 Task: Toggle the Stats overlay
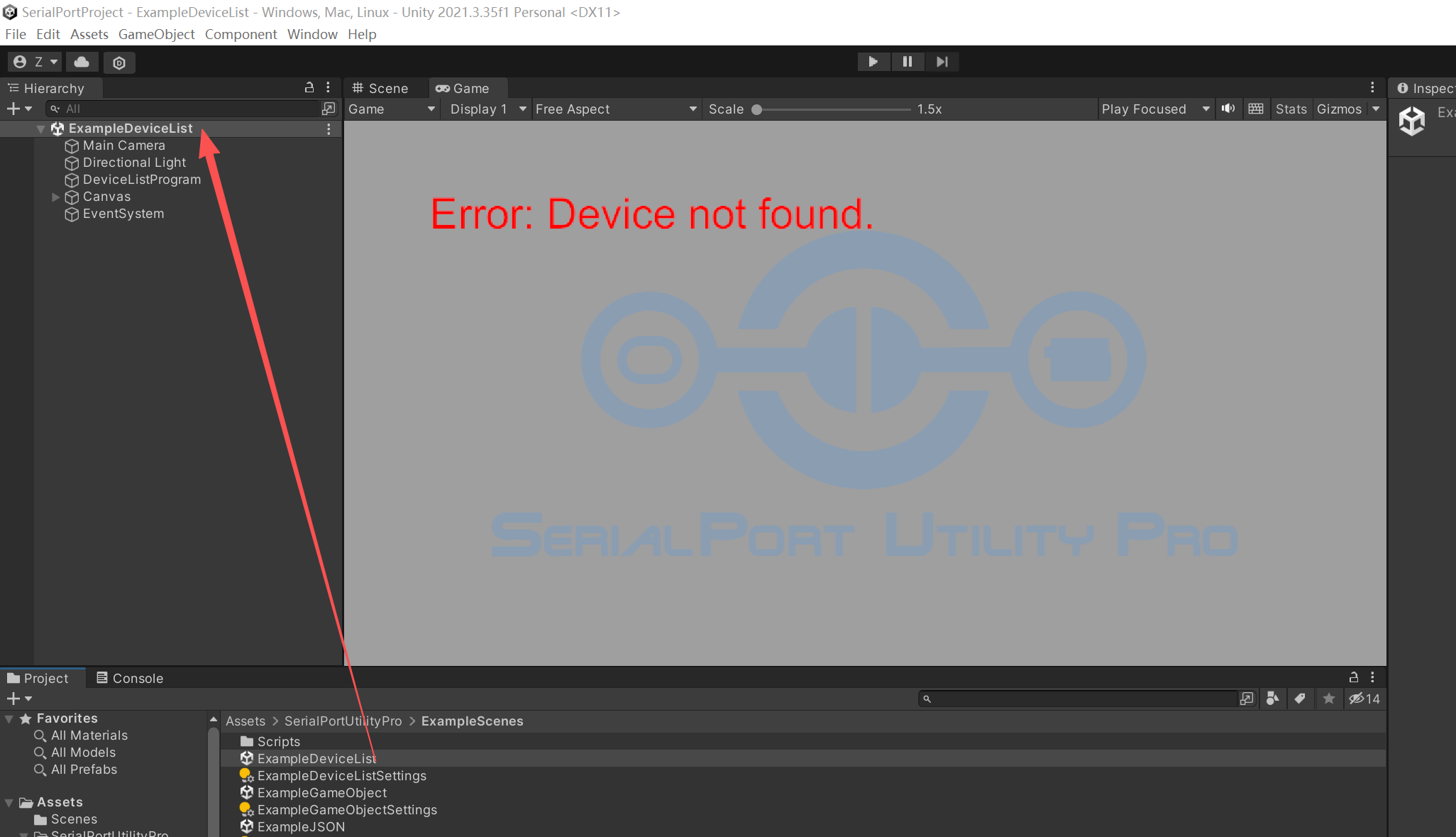click(1291, 109)
